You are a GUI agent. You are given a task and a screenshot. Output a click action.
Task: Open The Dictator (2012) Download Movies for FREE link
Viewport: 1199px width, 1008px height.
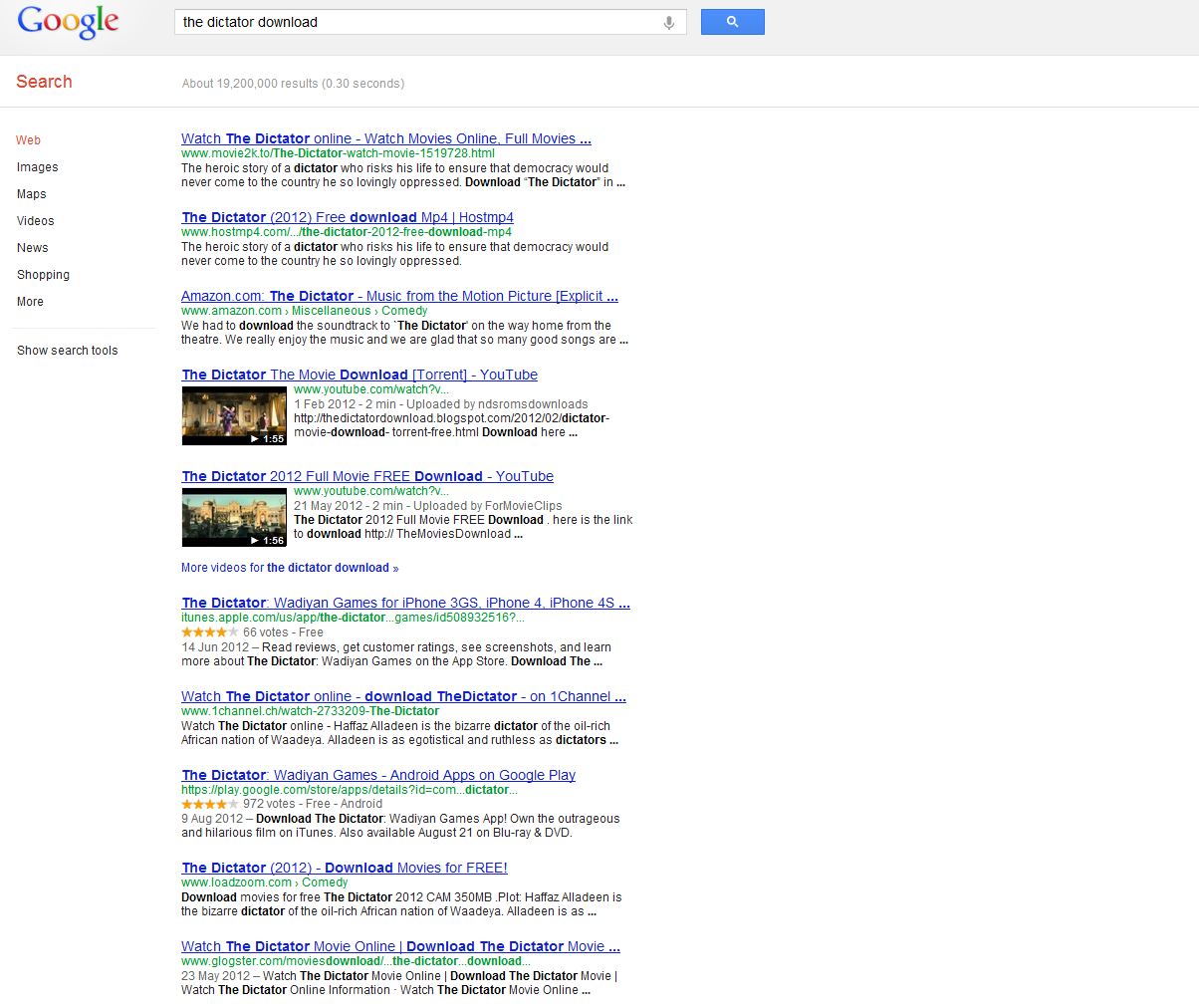coord(345,868)
